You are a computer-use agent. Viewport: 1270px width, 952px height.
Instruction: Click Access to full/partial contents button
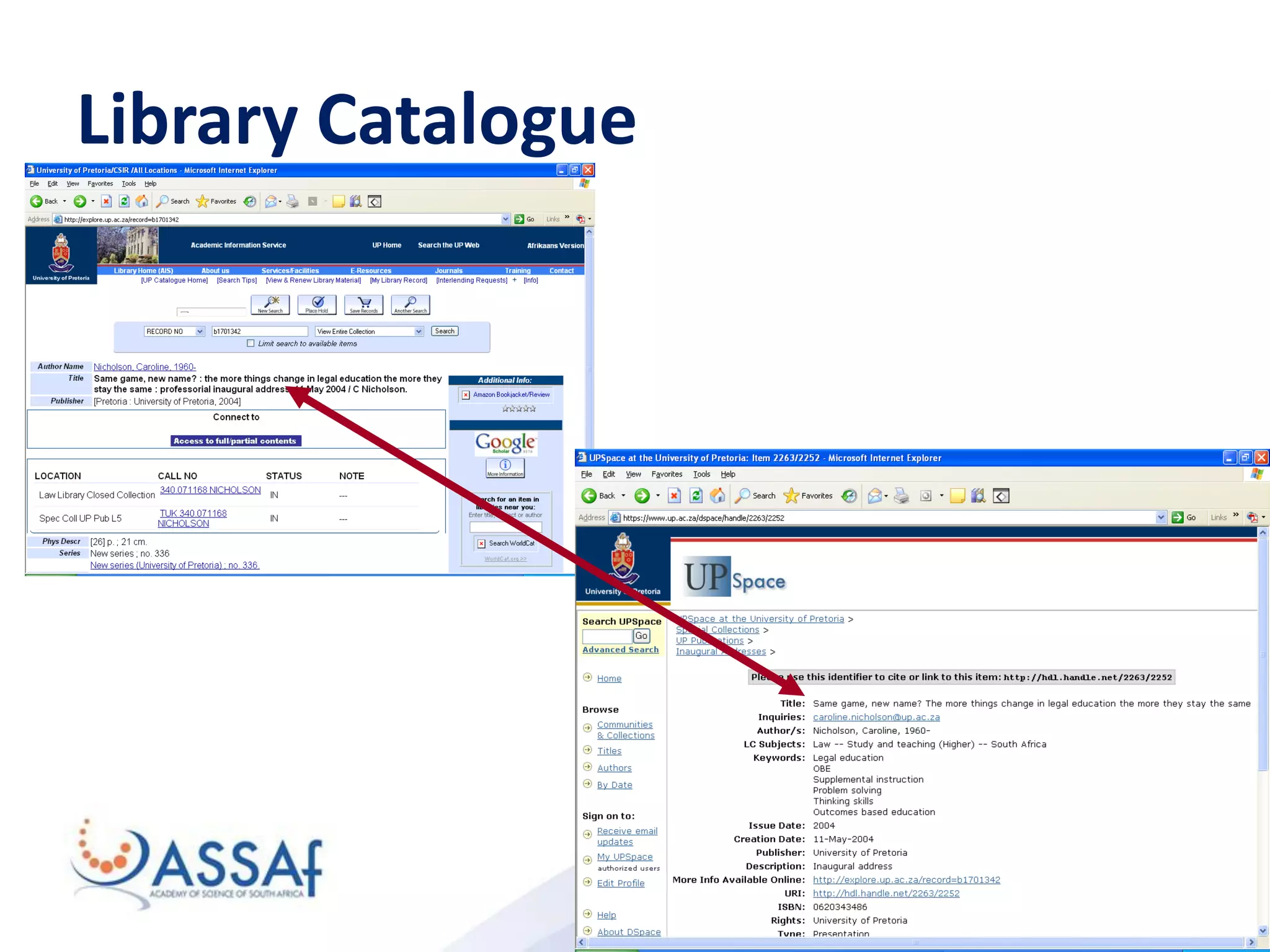pos(236,441)
